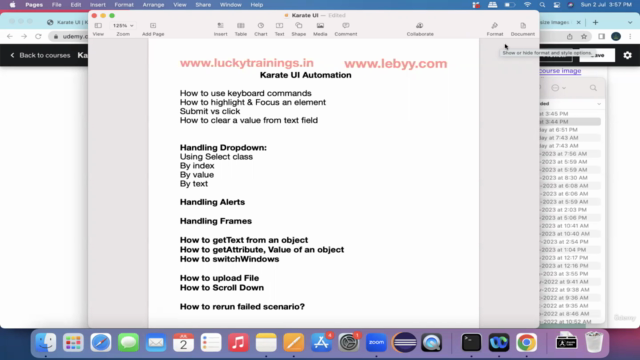Open Spotlight search in menu bar
The width and height of the screenshot is (640, 360).
[x=542, y=5]
